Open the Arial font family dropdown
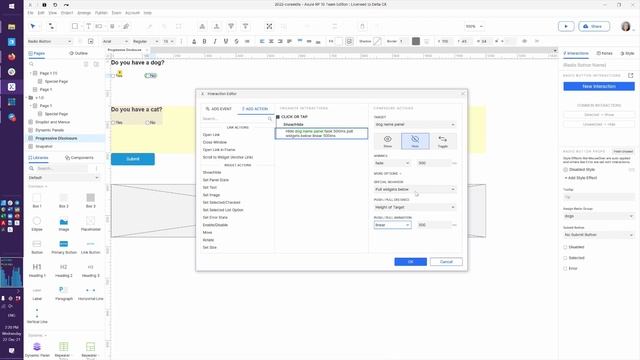Viewport: 640px width, 360px height. point(116,41)
